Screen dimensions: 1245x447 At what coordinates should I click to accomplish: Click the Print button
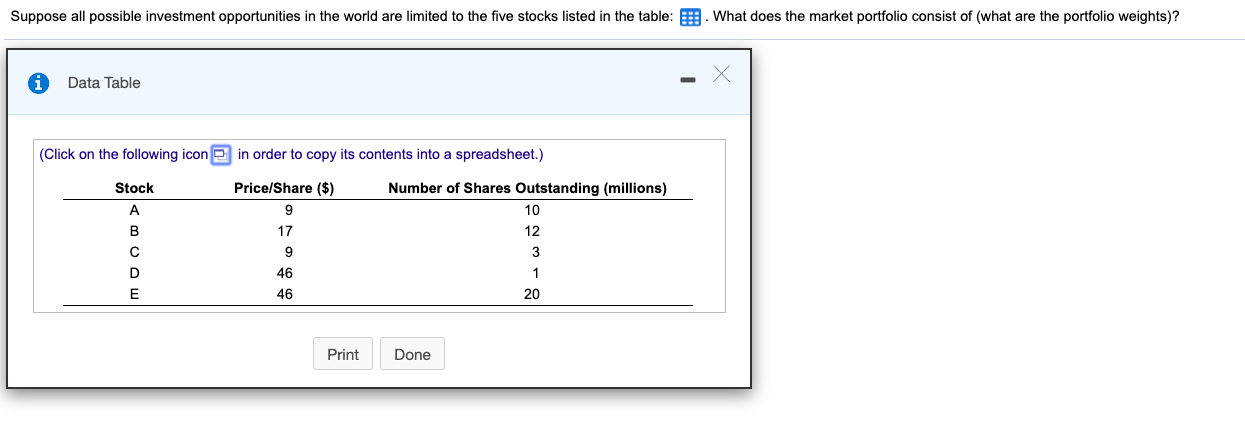pyautogui.click(x=343, y=354)
